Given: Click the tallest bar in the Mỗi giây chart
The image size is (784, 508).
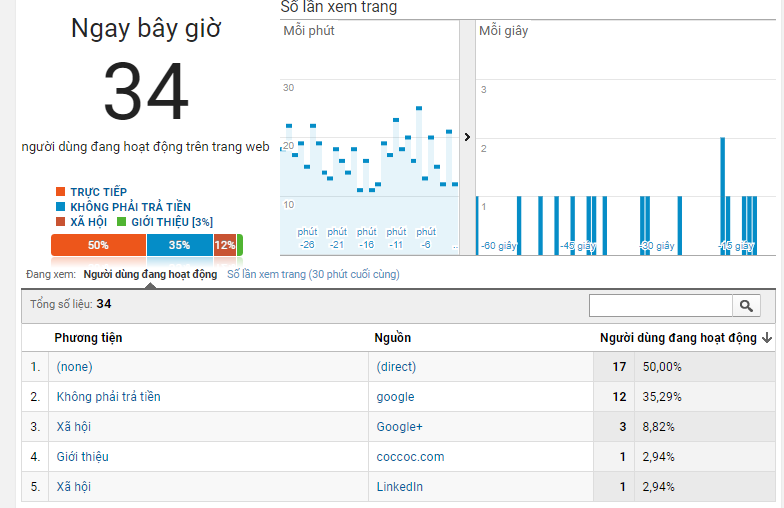Looking at the screenshot, I should point(722,196).
